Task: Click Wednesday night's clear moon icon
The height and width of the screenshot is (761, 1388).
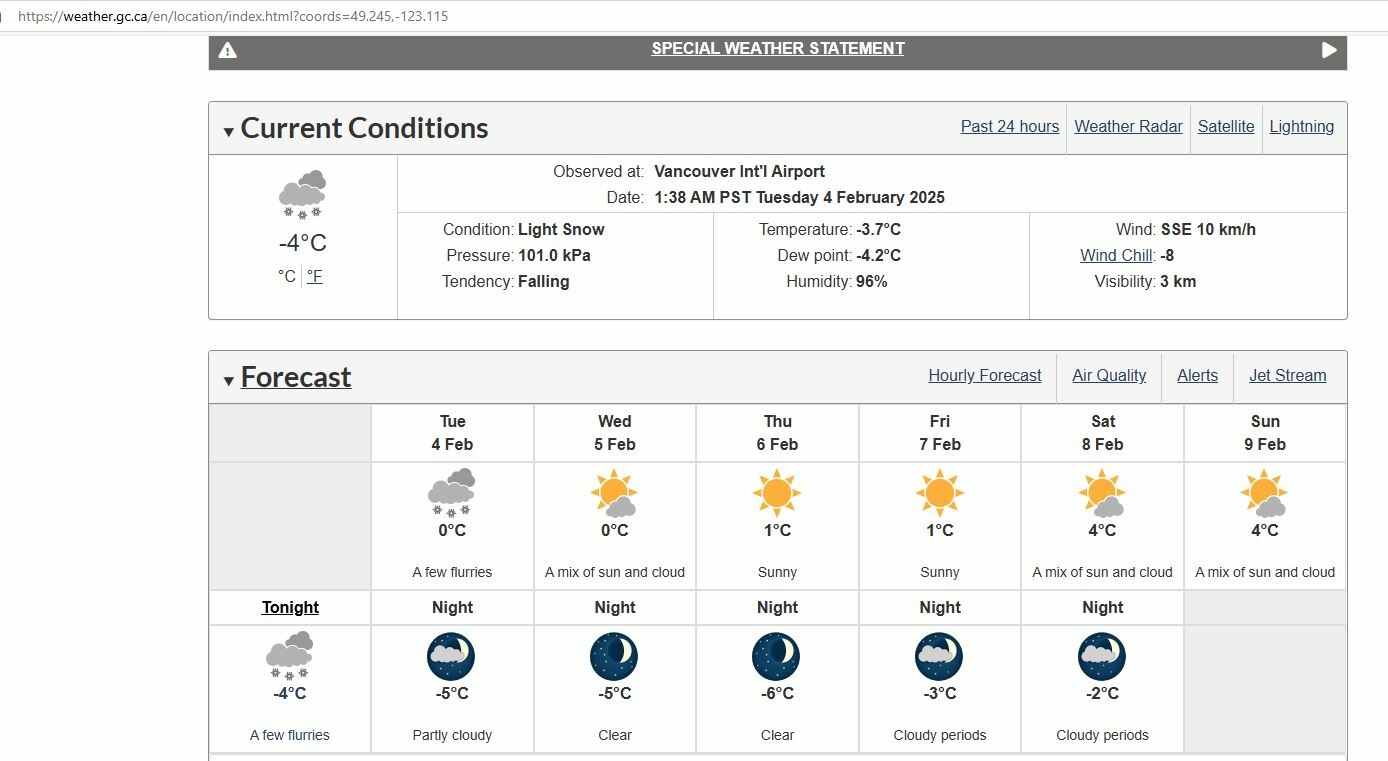Action: point(615,656)
